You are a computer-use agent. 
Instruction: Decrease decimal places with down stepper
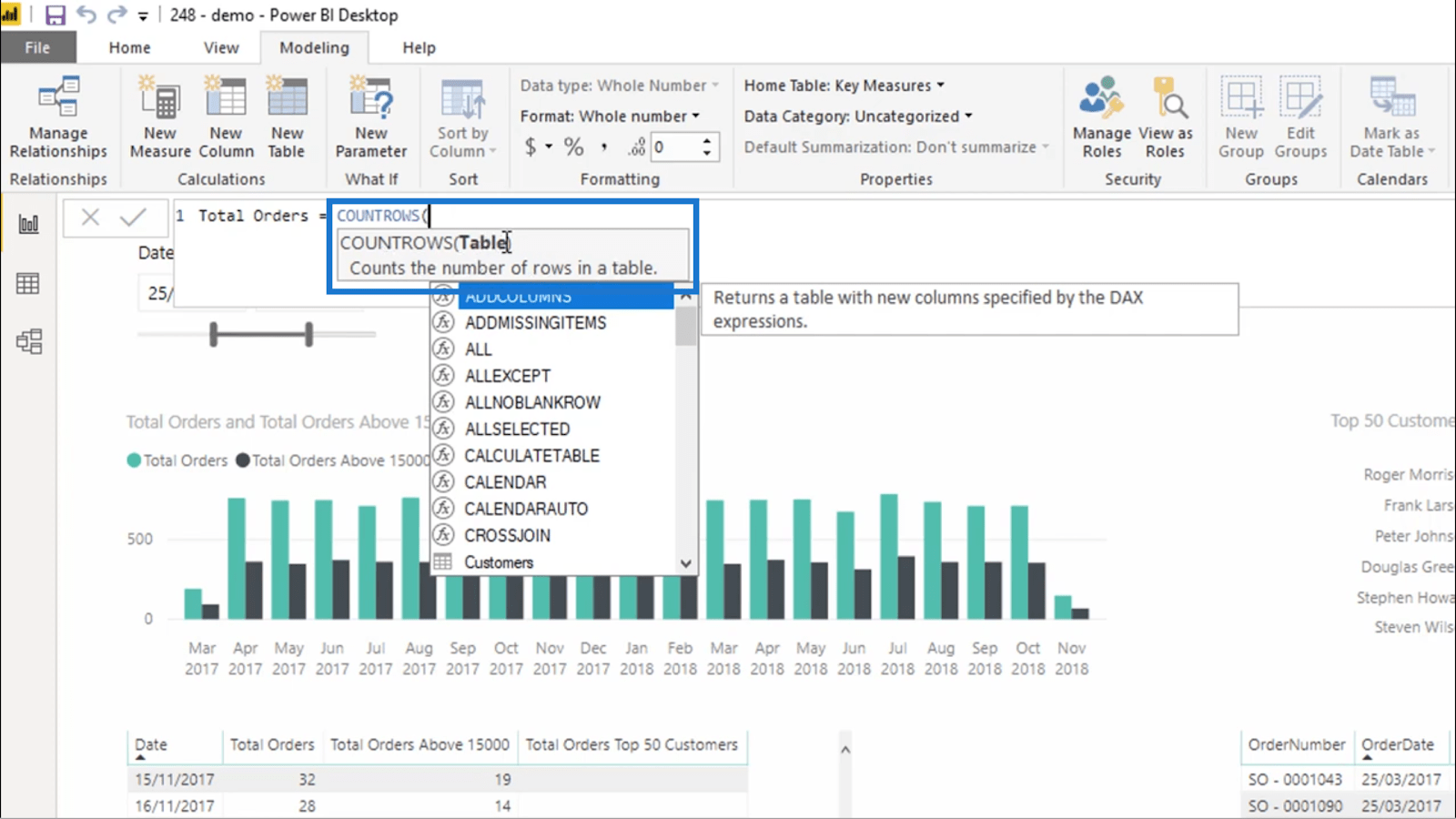click(x=707, y=154)
